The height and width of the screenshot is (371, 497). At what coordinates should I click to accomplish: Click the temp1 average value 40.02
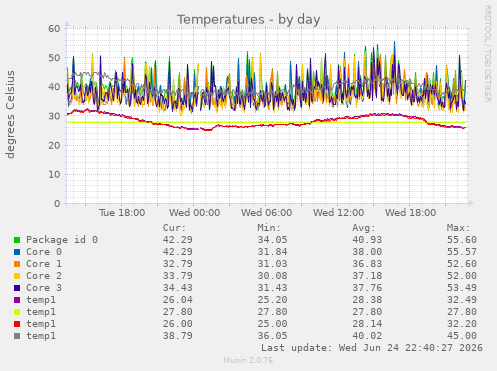pos(367,336)
